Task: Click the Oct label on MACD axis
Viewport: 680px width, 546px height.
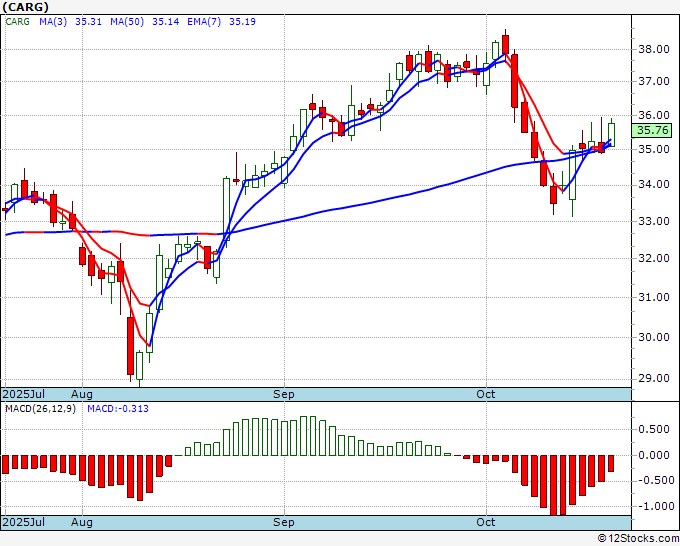Action: 486,522
